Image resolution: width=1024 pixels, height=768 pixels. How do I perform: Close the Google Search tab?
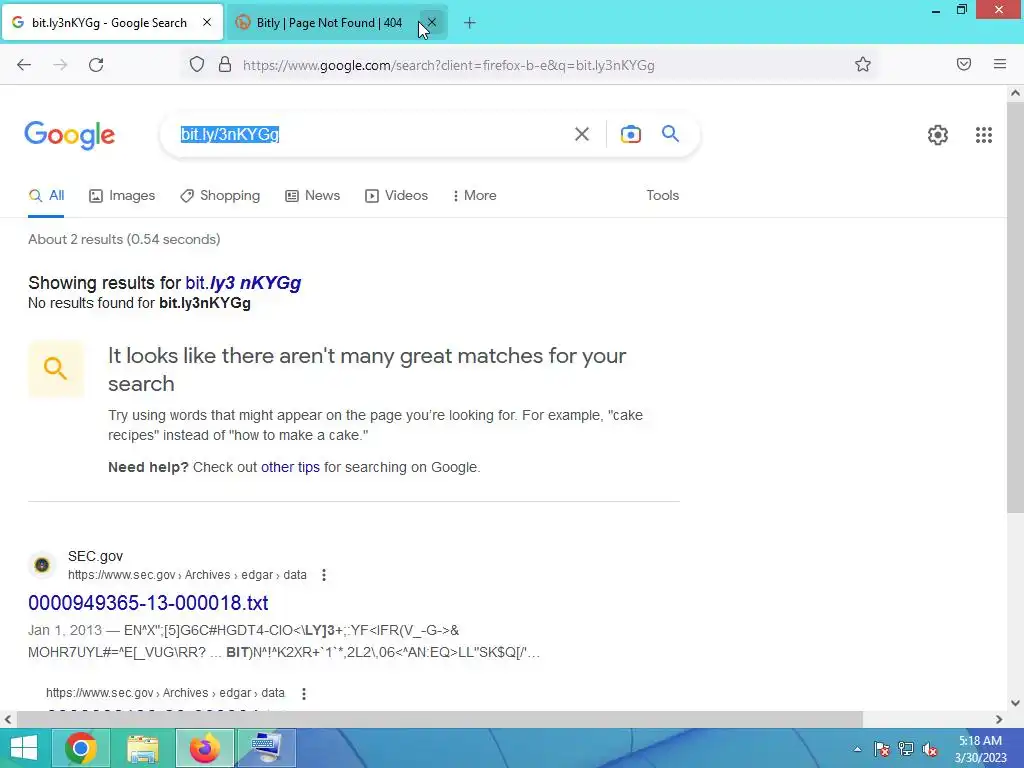(x=207, y=22)
